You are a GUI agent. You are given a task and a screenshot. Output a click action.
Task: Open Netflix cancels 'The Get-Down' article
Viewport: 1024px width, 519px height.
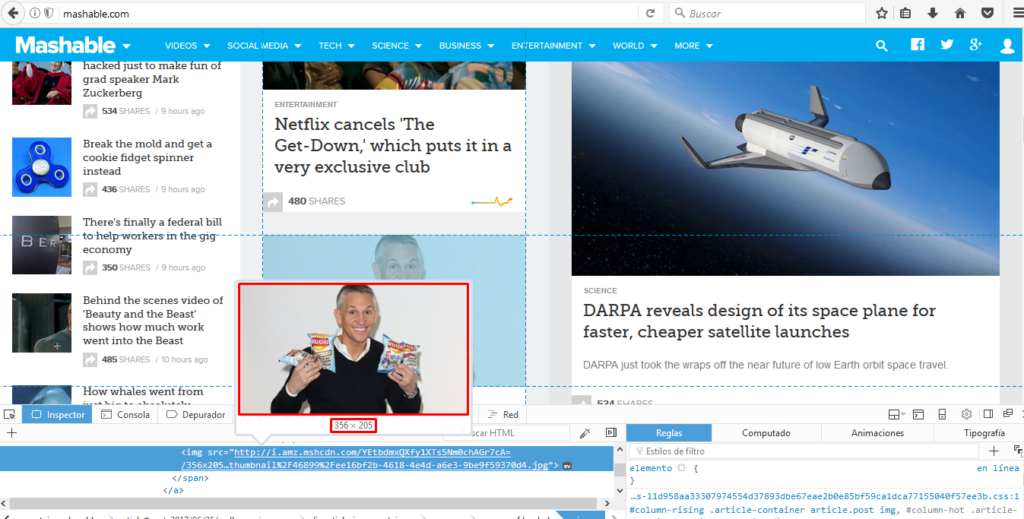(x=392, y=145)
